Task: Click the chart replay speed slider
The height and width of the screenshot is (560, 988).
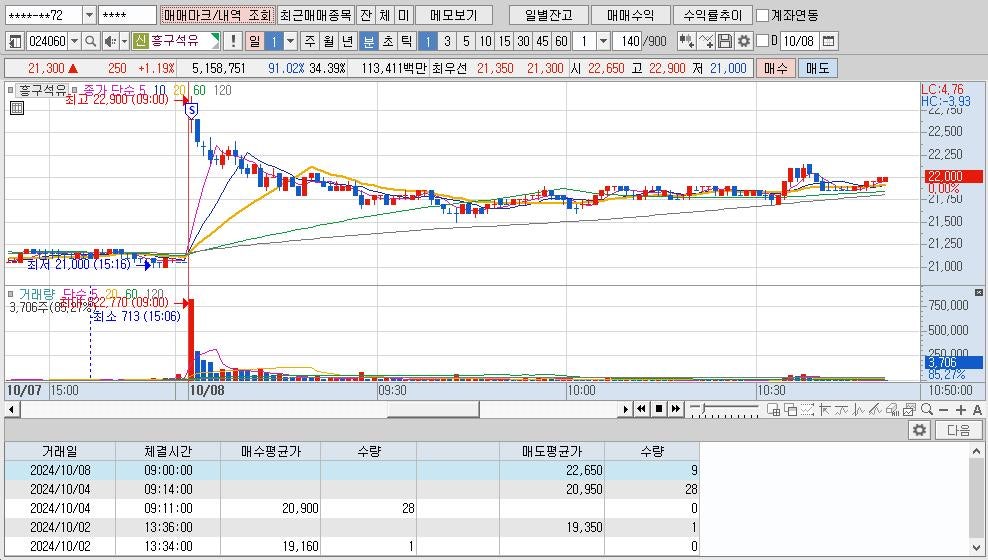Action: pos(724,410)
